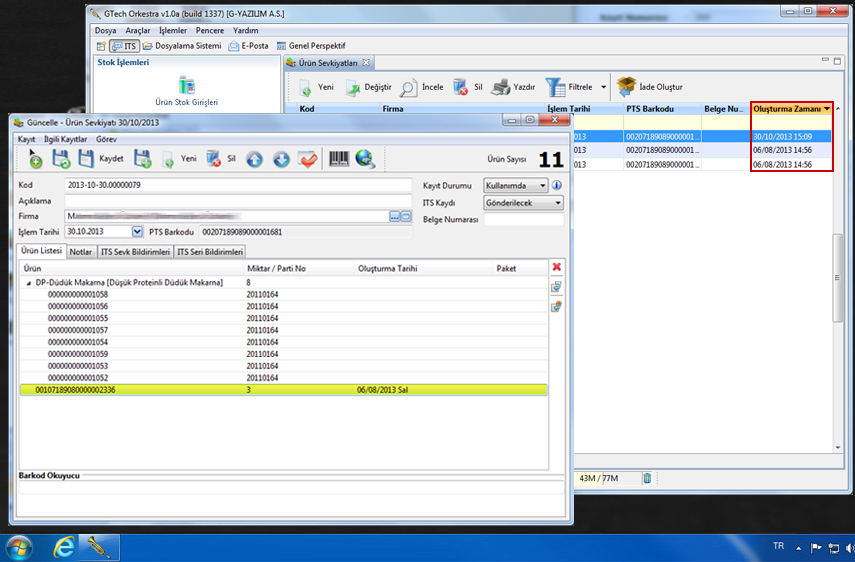The width and height of the screenshot is (855, 562).
Task: Click Yeni in Ürün Sevkiyatları toolbar
Action: point(316,87)
